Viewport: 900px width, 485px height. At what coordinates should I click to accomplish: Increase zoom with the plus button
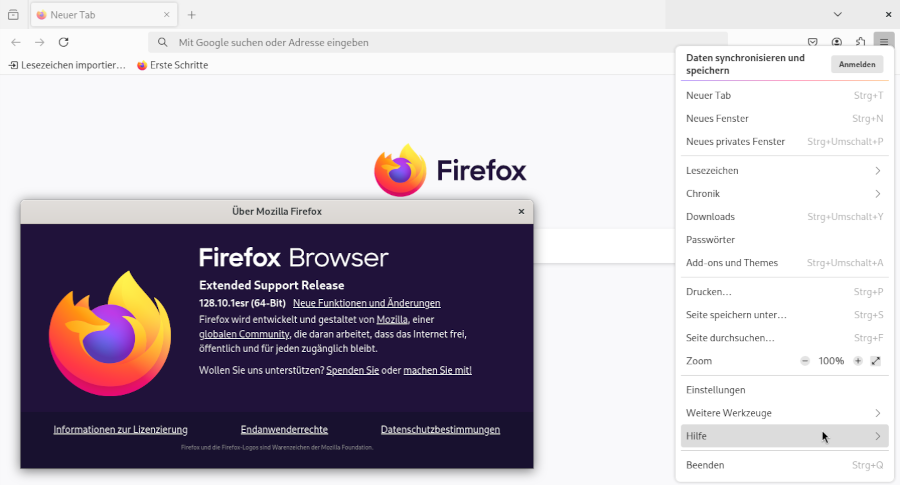pos(858,361)
